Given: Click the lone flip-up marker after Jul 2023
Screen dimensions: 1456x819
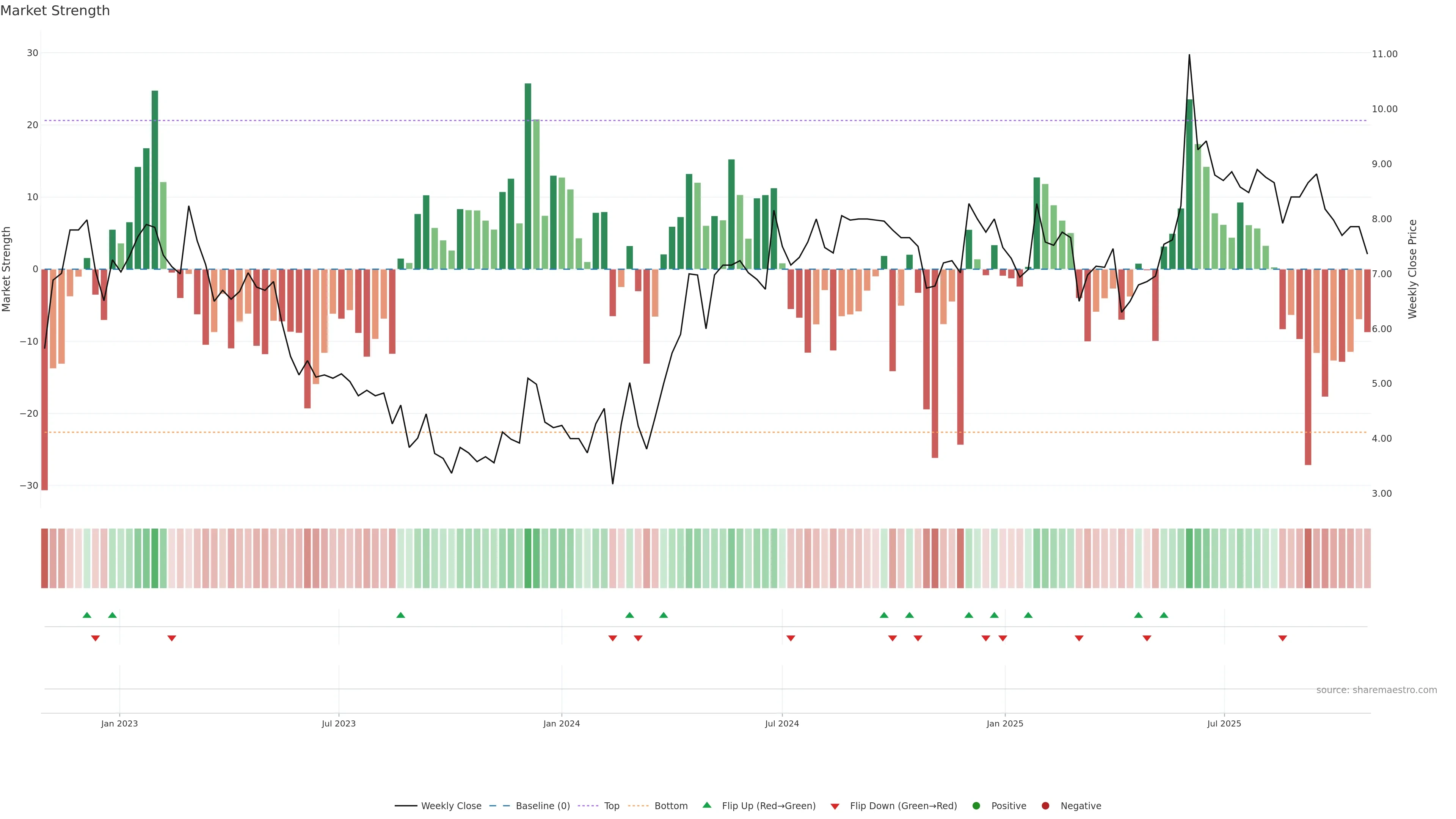Looking at the screenshot, I should click(x=401, y=615).
